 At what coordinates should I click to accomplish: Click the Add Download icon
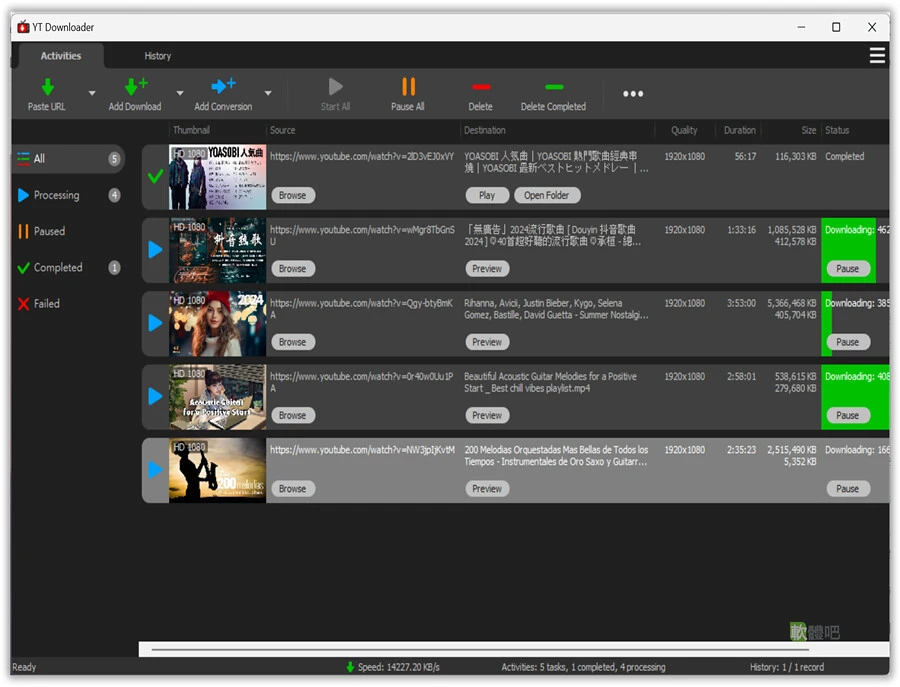tap(136, 87)
